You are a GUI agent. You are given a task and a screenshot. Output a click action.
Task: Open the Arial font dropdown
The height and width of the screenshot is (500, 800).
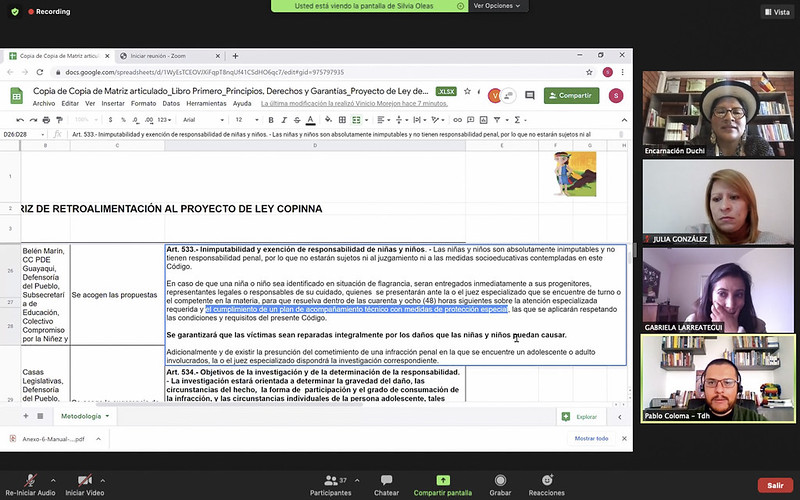click(x=203, y=120)
